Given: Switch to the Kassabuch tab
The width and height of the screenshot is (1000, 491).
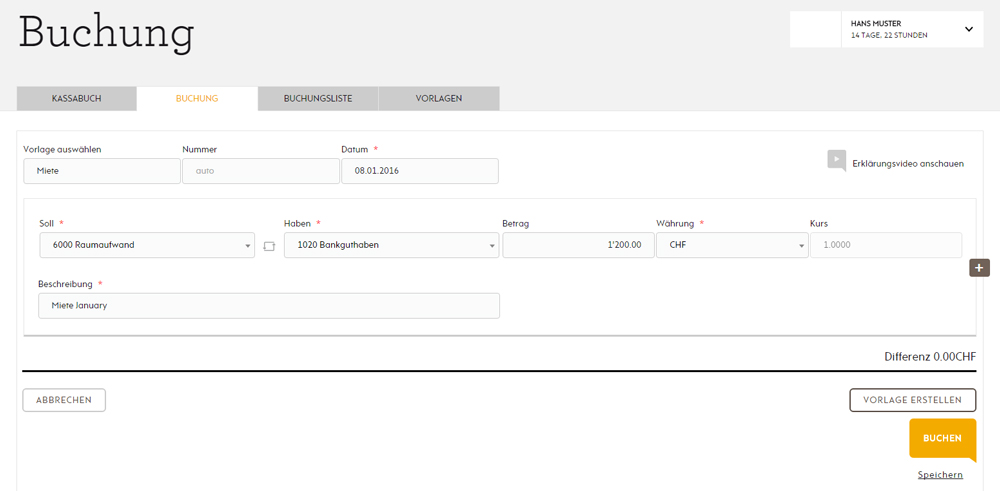Looking at the screenshot, I should click(77, 99).
